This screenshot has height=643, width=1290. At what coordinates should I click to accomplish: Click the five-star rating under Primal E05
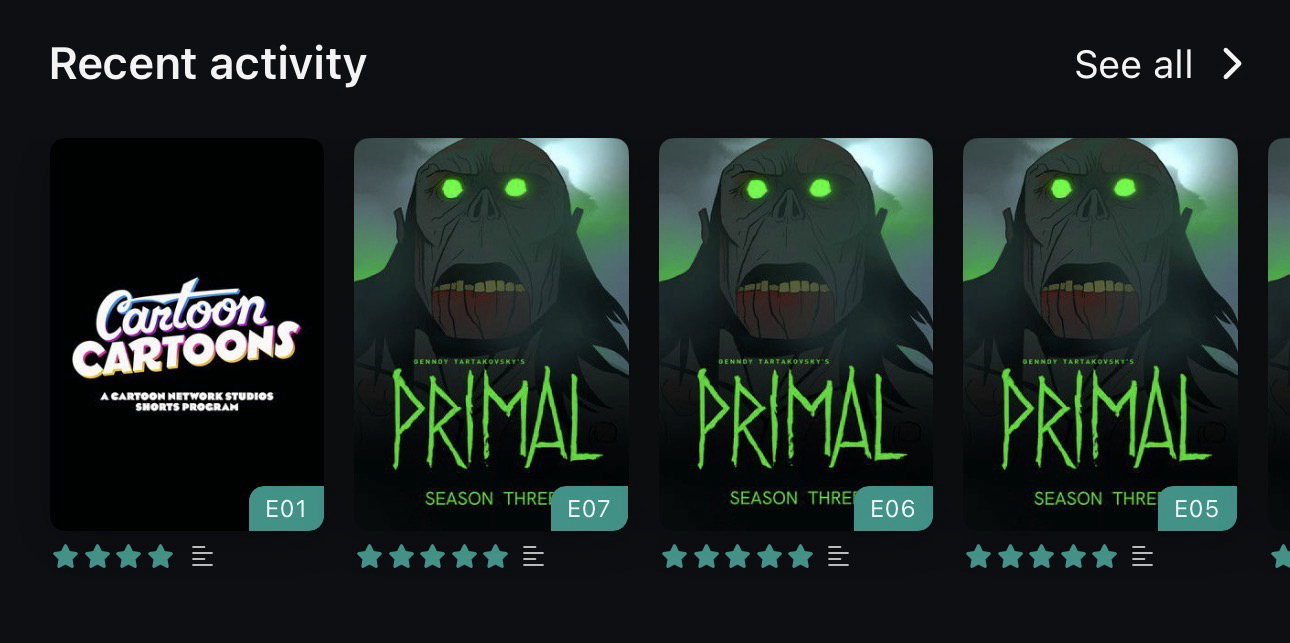tap(1042, 557)
